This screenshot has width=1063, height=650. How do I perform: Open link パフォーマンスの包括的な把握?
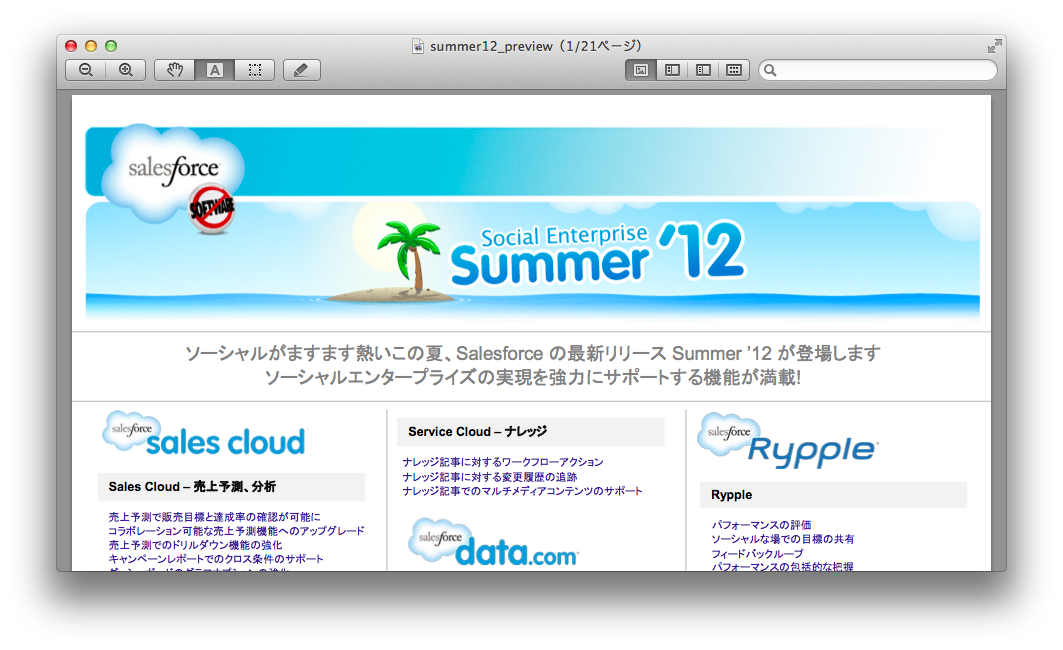coord(782,567)
